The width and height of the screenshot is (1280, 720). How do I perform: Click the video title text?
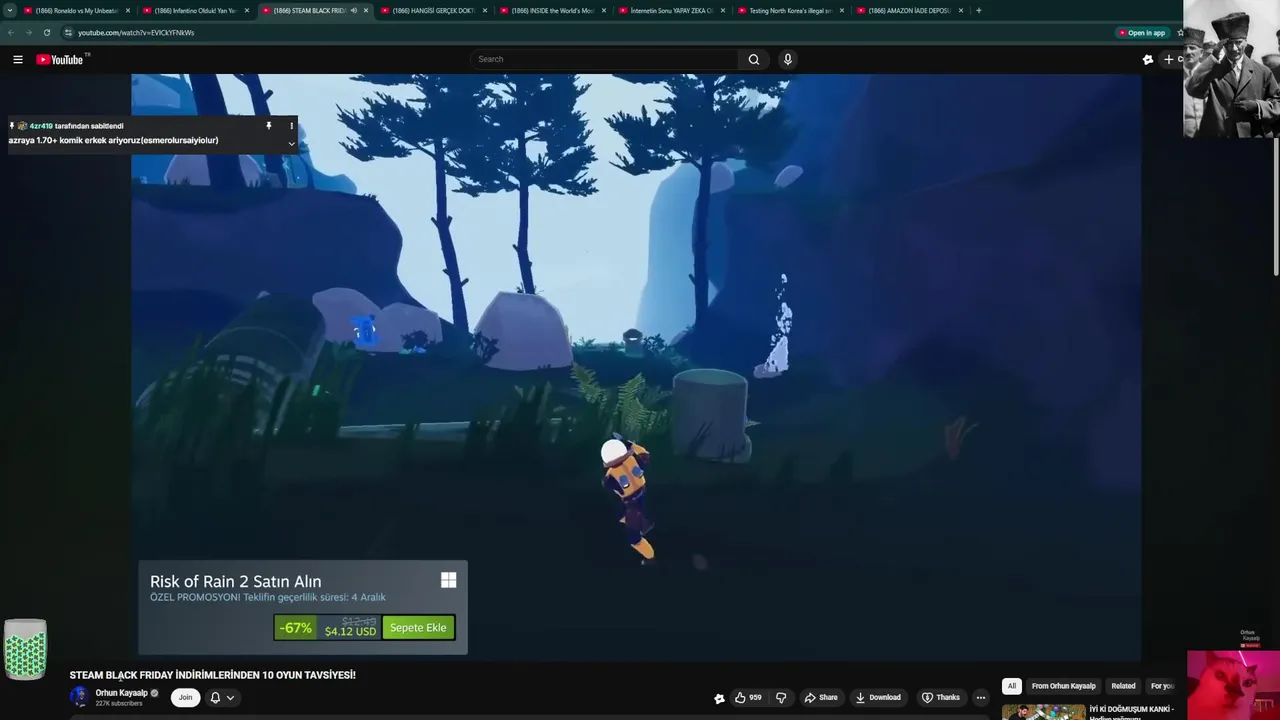[212, 675]
